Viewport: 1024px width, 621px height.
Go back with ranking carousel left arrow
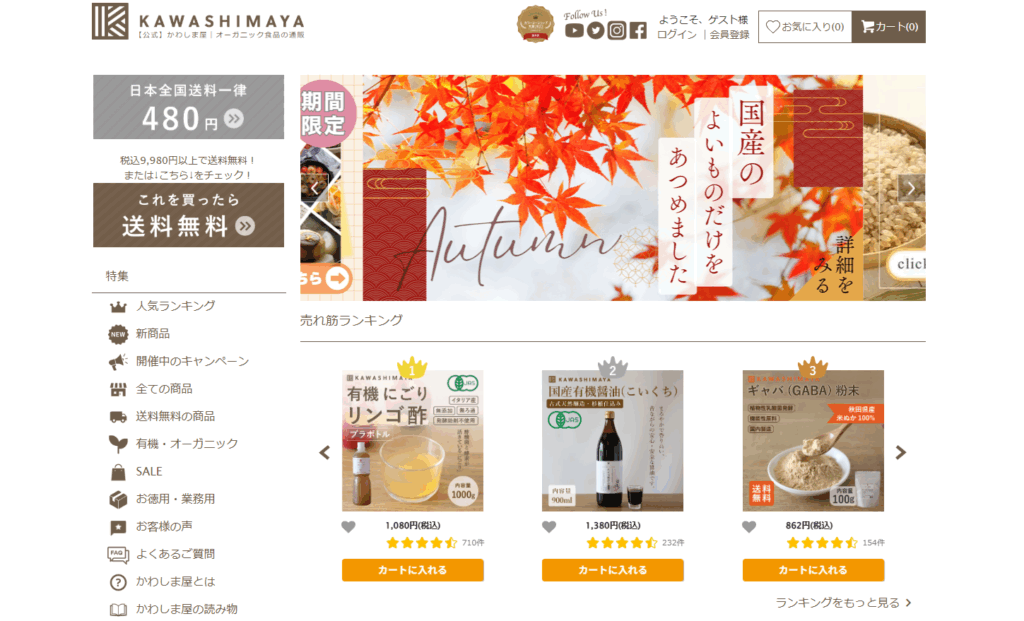325,453
